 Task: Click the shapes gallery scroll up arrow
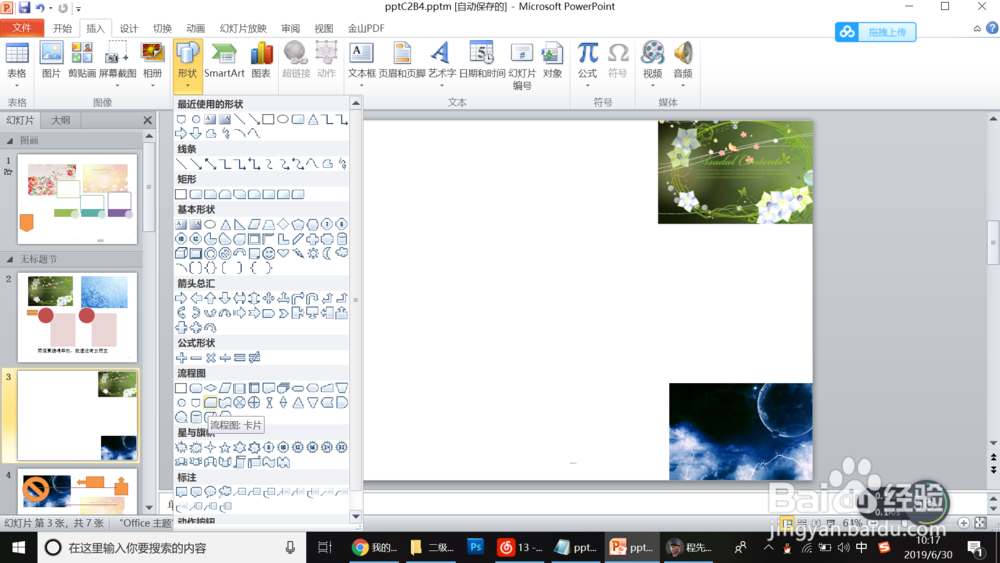[x=356, y=103]
